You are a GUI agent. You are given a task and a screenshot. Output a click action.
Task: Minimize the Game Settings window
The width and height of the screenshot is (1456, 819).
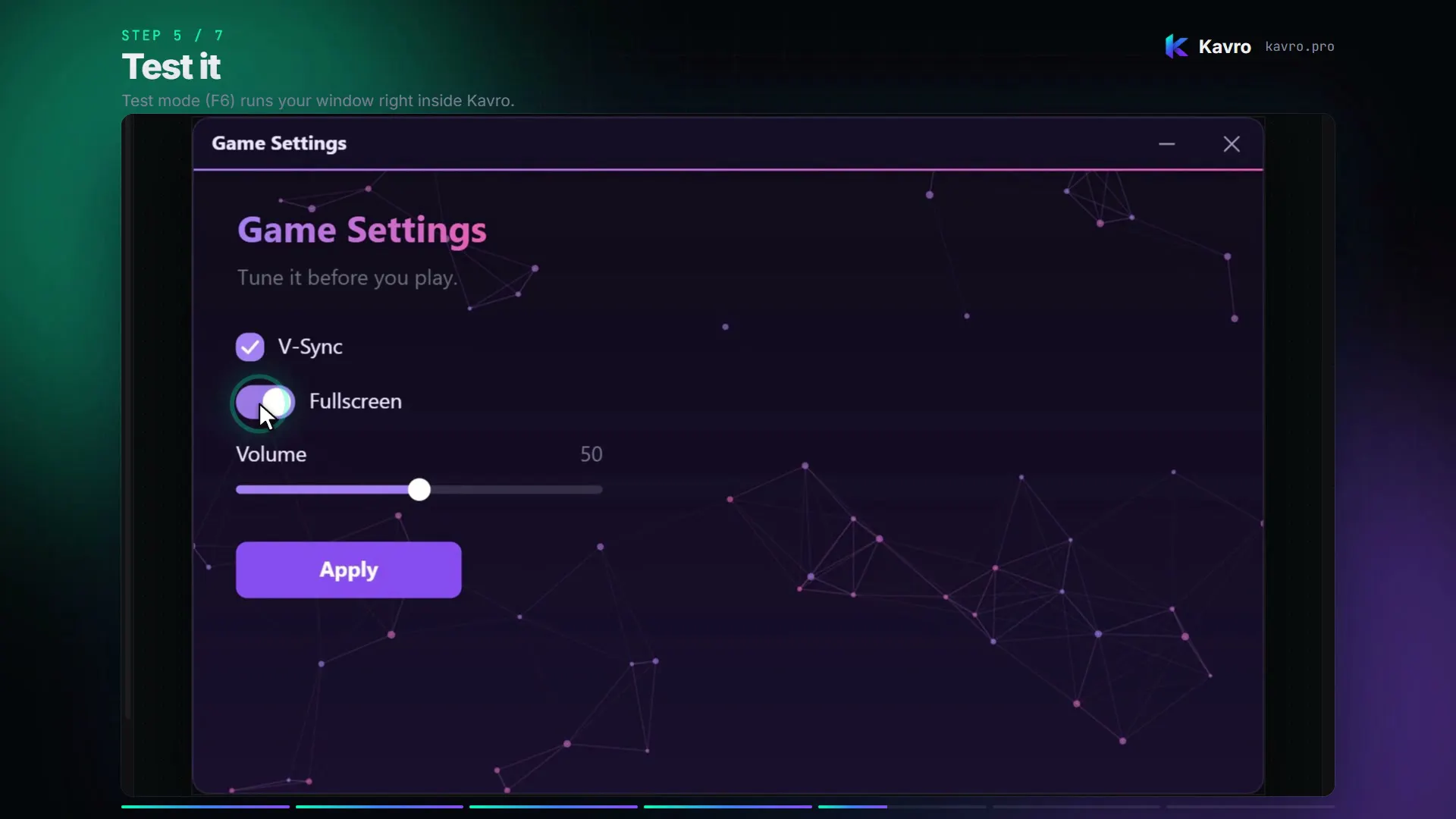[1166, 144]
